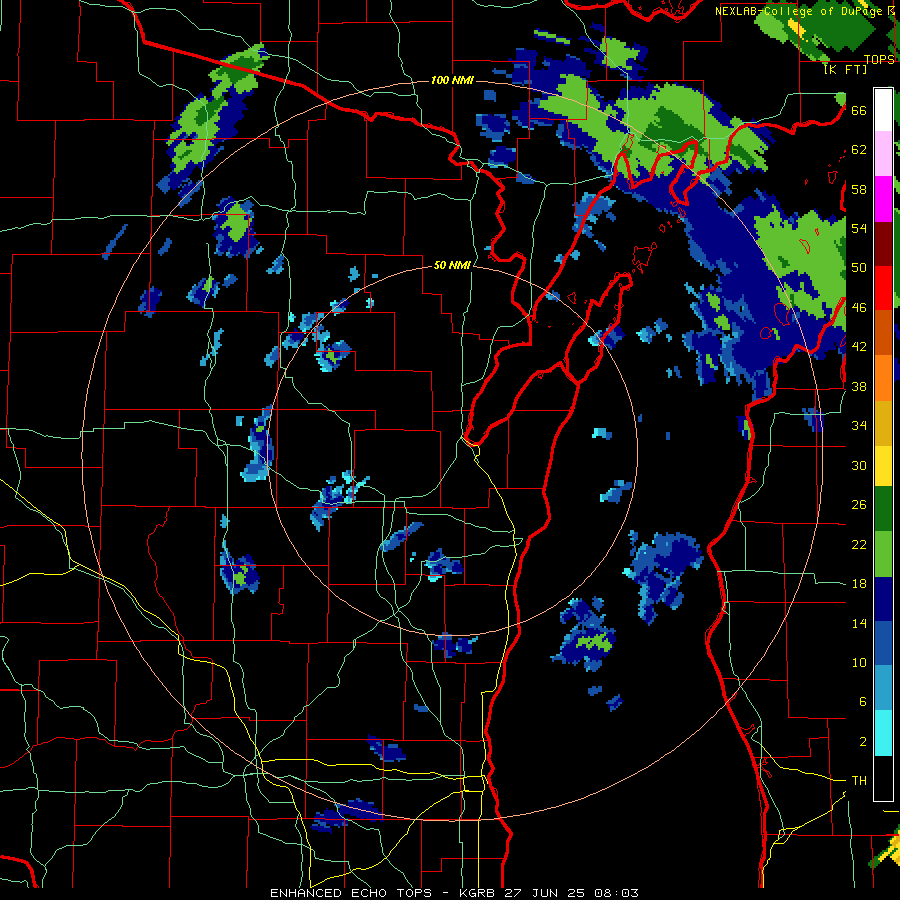Image resolution: width=900 pixels, height=900 pixels.
Task: Select the light green legend band
Action: (883, 554)
